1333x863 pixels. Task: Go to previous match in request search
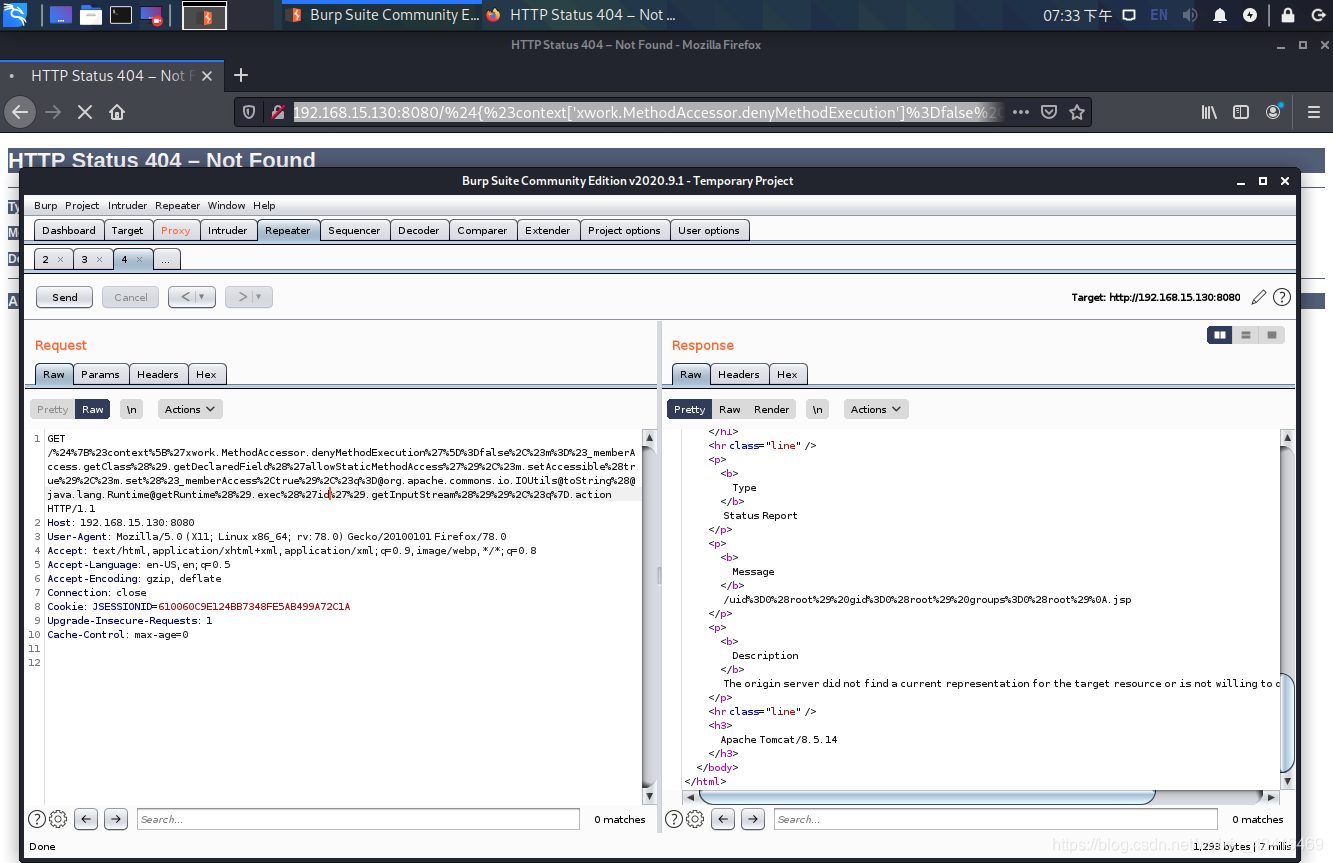pyautogui.click(x=86, y=819)
